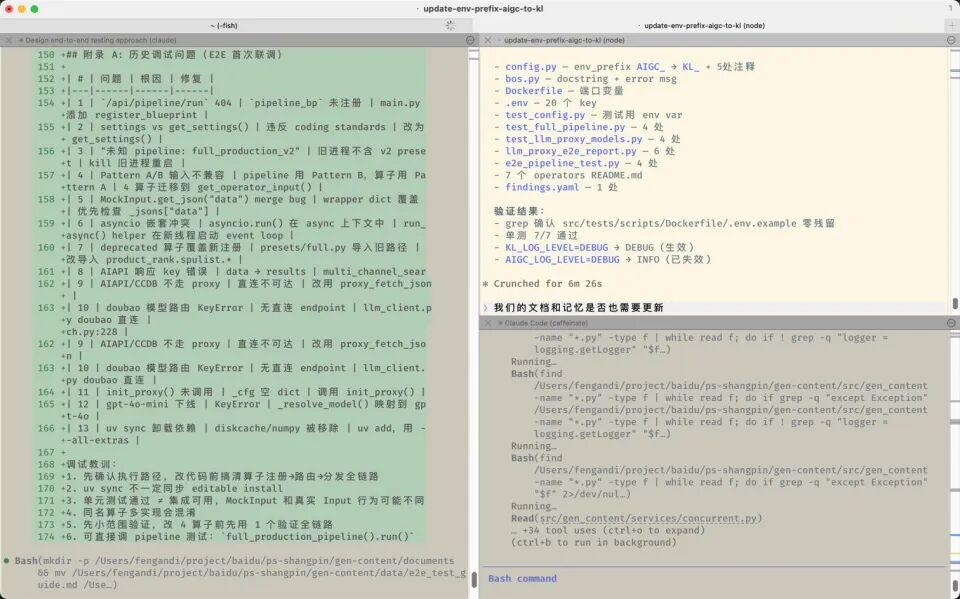Click the '调试教训:' line at 168
The width and height of the screenshot is (960, 599).
tap(91, 464)
